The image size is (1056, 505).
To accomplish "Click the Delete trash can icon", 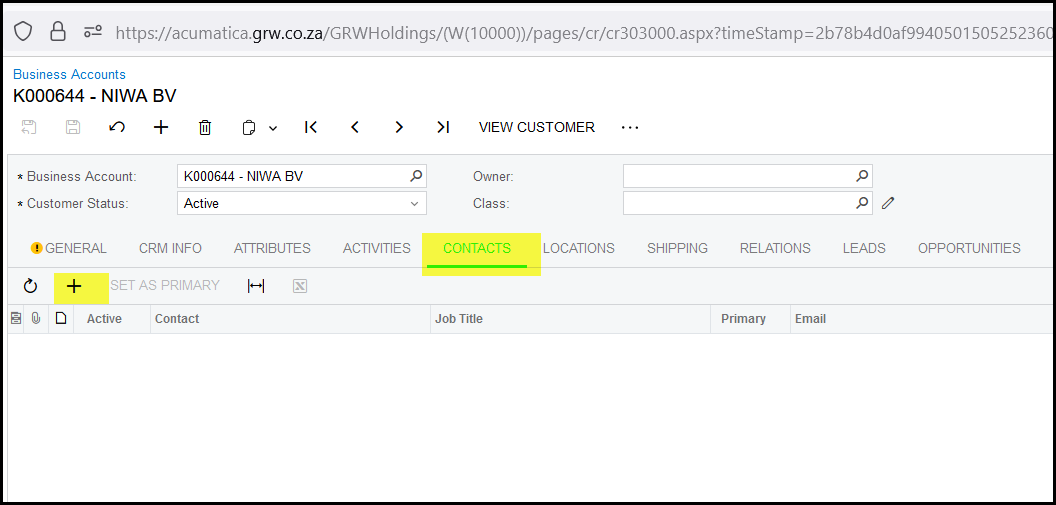I will [205, 127].
